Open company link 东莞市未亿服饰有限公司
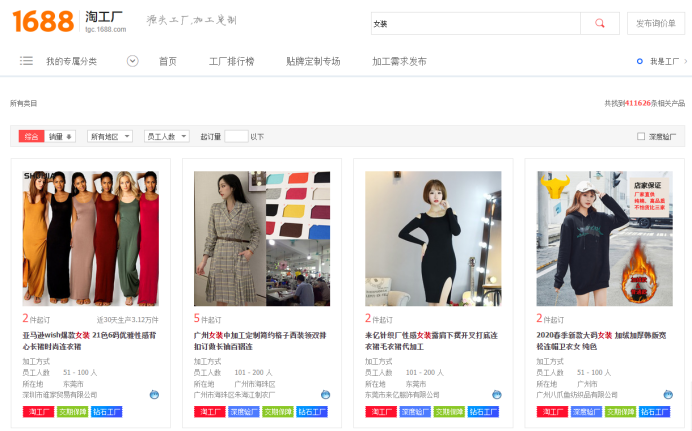Viewport: 692px width, 431px height. point(402,395)
